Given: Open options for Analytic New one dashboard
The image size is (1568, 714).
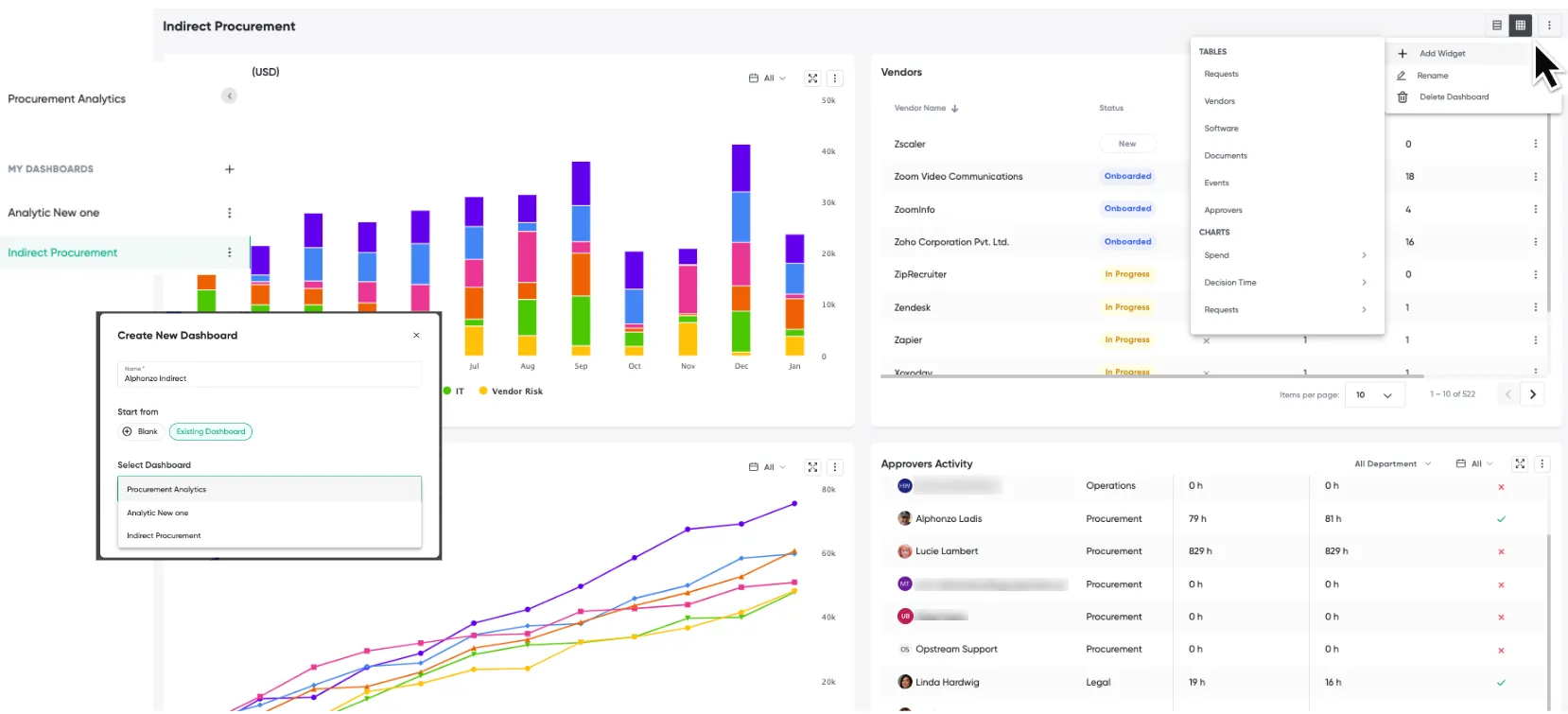Looking at the screenshot, I should 229,213.
